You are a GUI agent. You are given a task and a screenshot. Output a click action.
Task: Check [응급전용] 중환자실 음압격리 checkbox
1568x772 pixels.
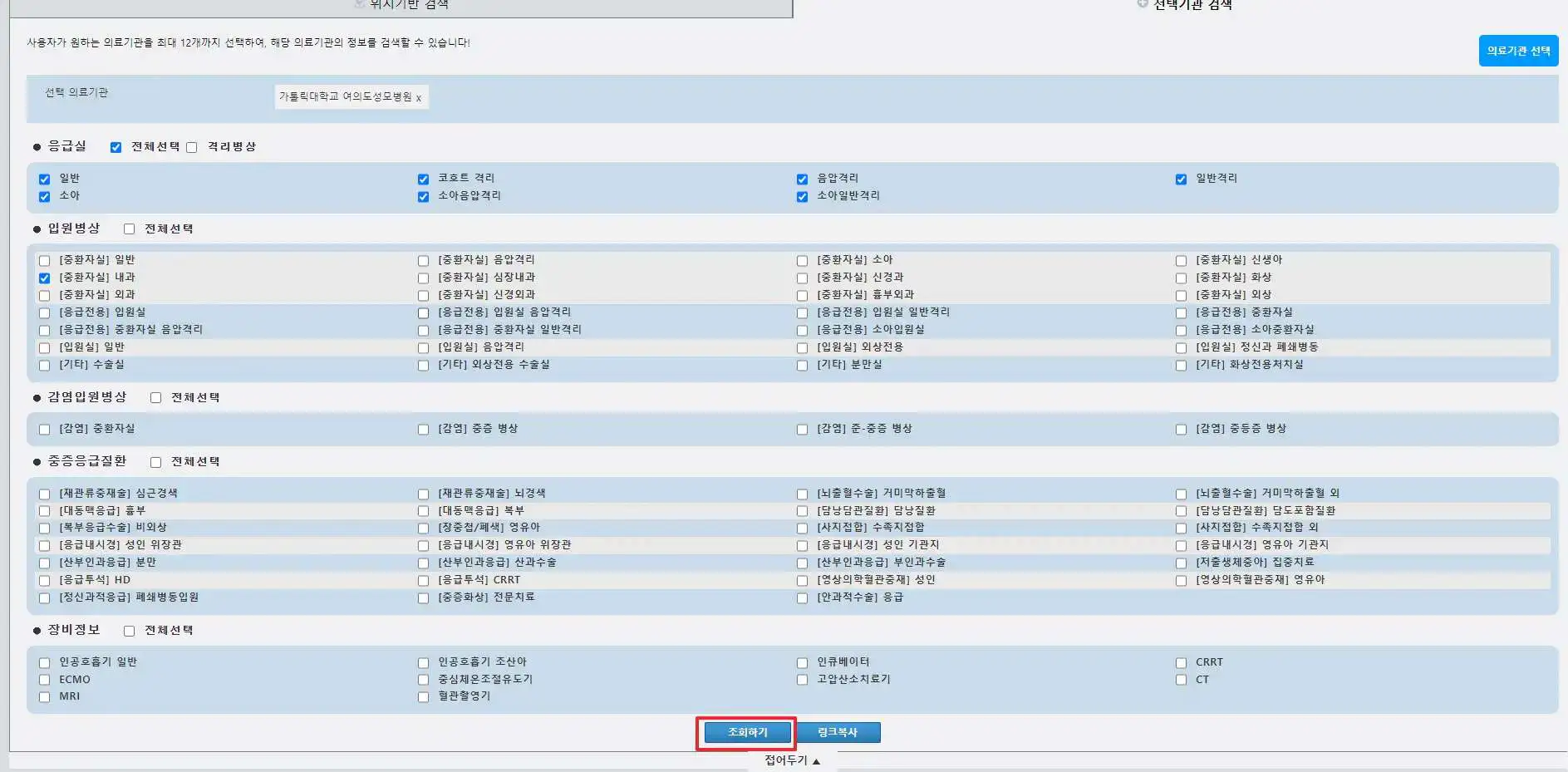pos(44,330)
